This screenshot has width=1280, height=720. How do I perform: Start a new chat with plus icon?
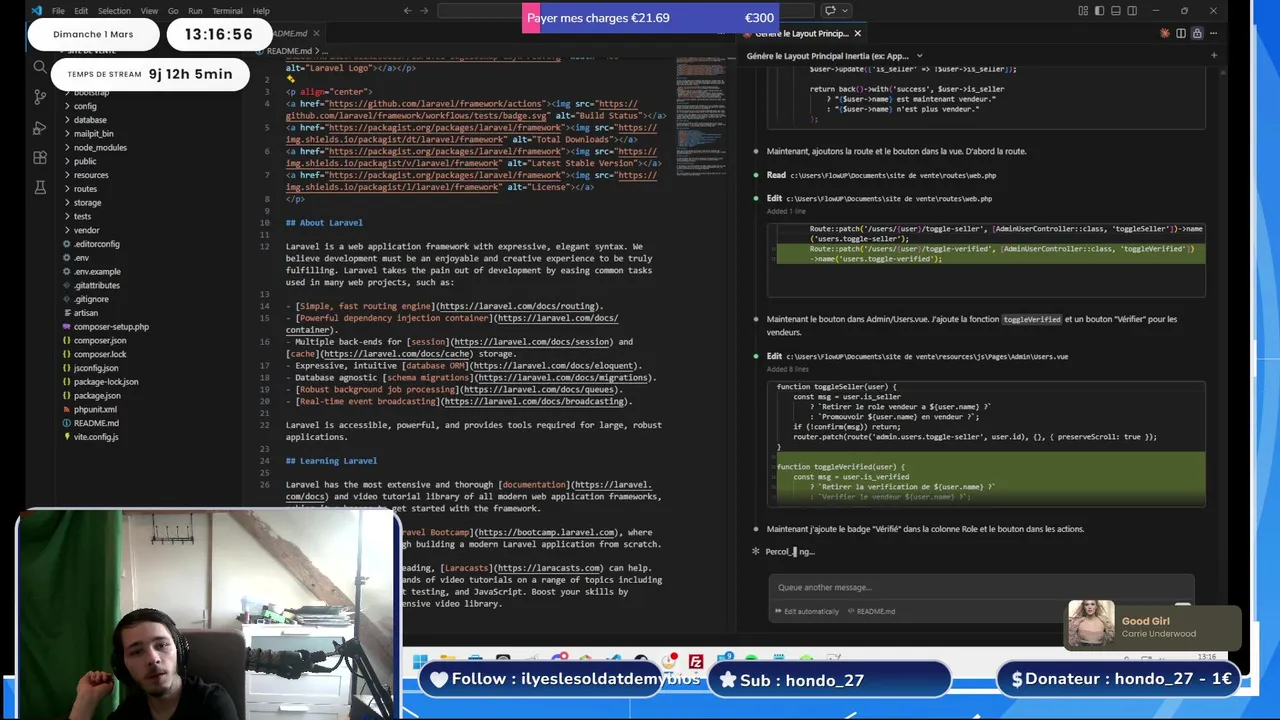[x=1213, y=56]
